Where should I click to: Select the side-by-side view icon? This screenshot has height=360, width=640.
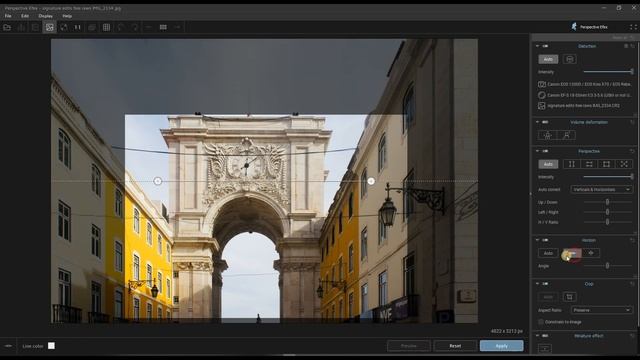(x=35, y=27)
